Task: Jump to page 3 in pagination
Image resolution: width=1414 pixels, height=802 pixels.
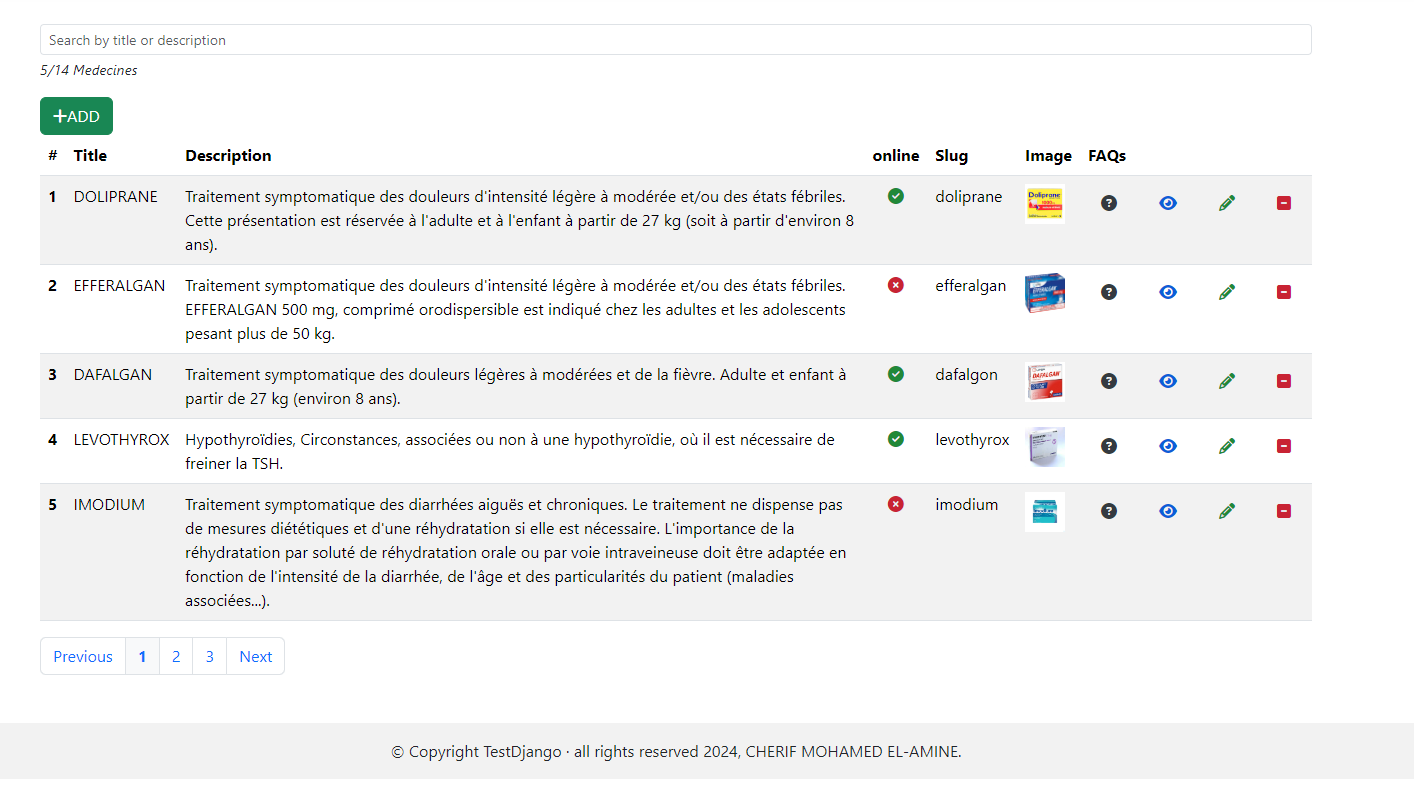Action: pos(209,656)
